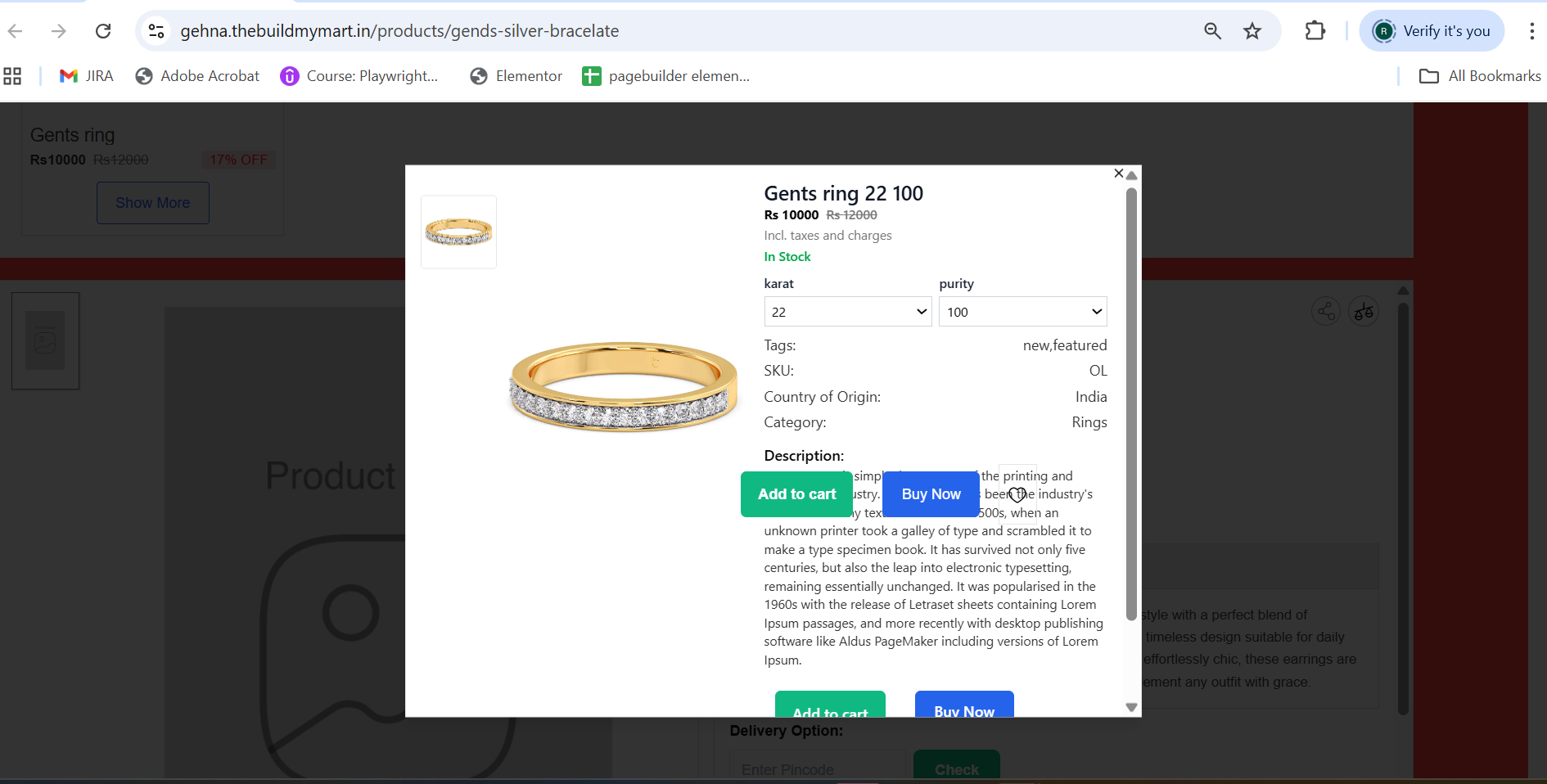
Task: Reload the current page
Action: point(103,31)
